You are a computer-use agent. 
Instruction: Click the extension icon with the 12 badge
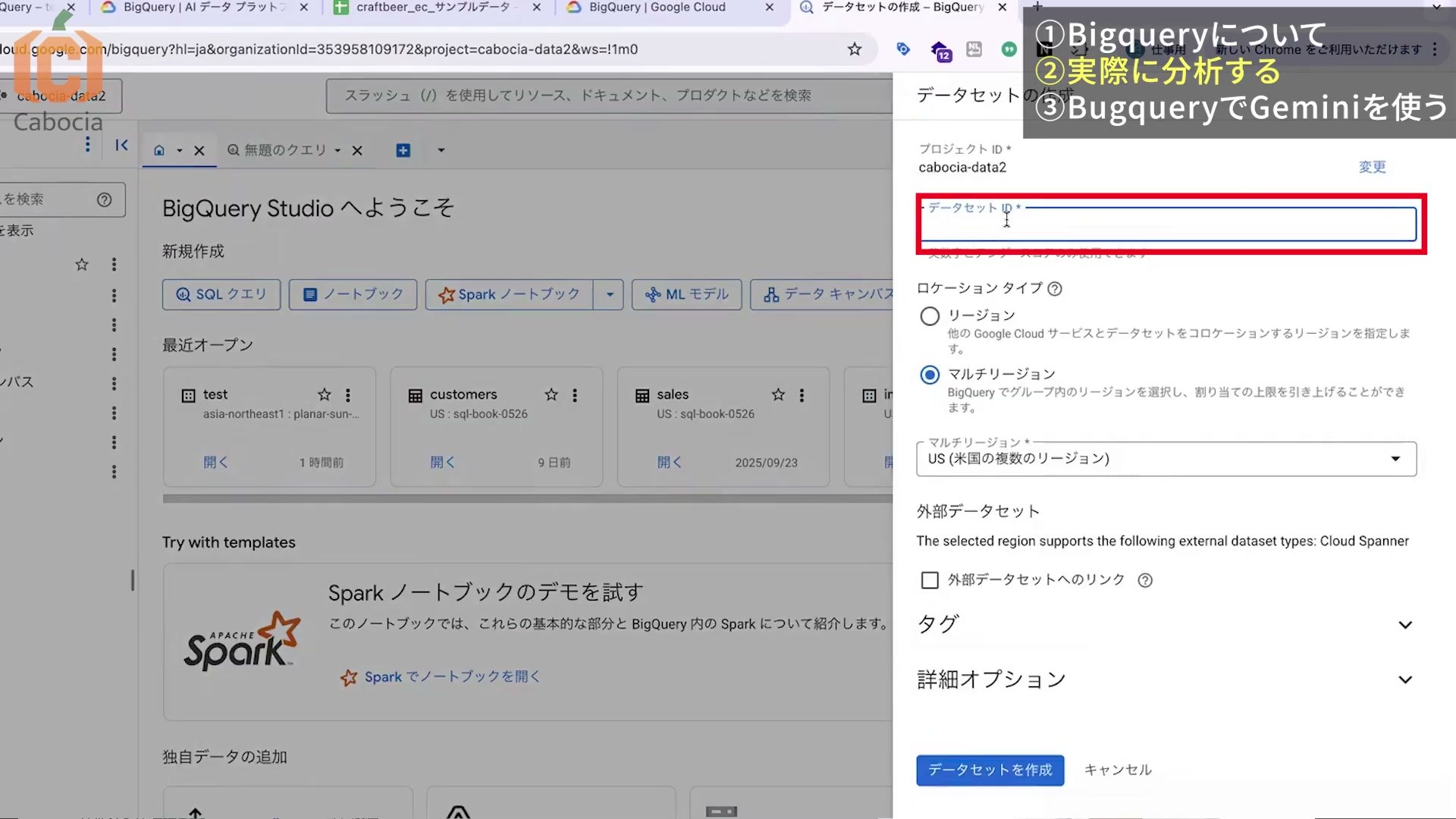(940, 51)
